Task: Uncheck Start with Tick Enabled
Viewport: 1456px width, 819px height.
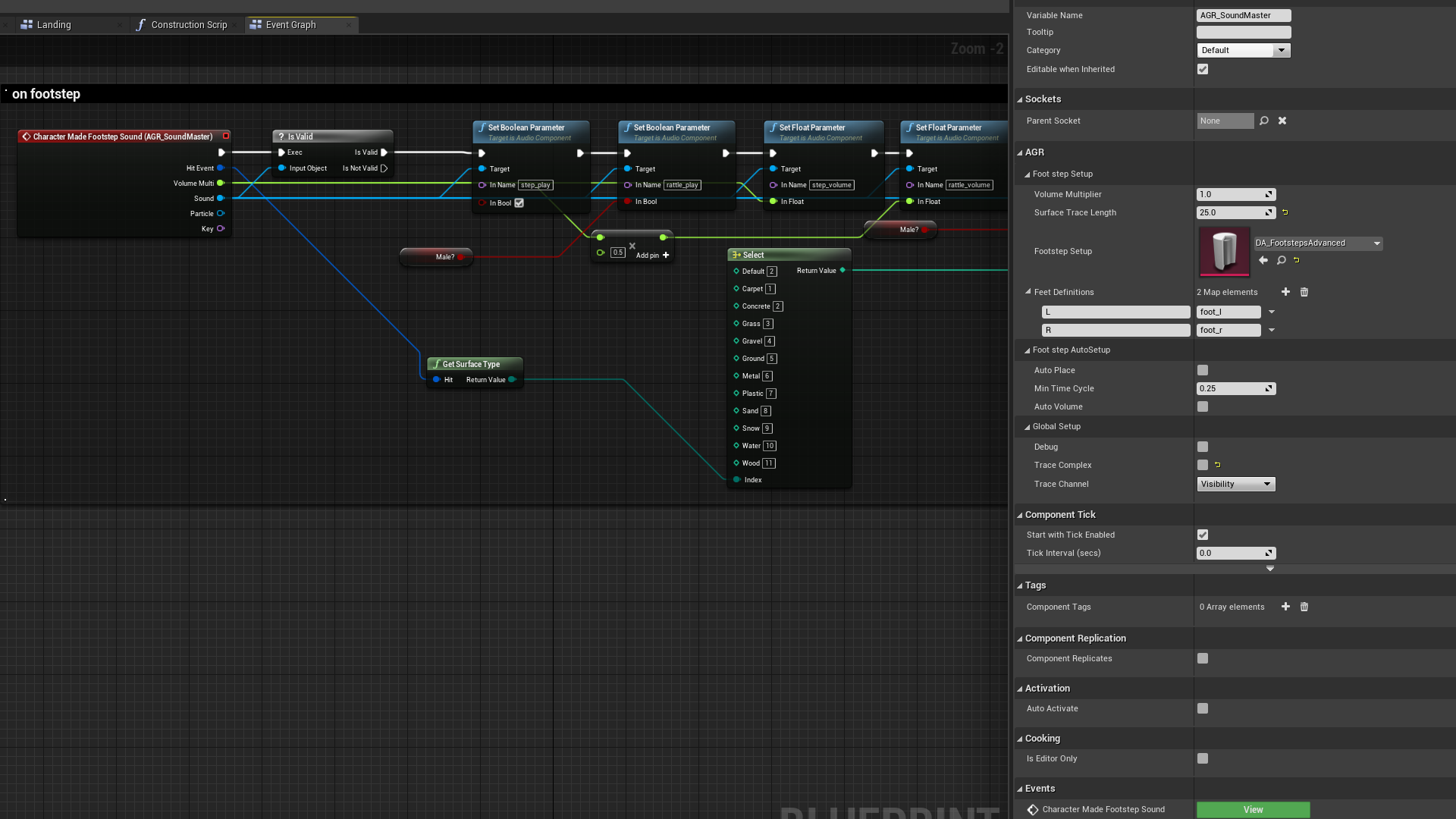Action: [1203, 535]
